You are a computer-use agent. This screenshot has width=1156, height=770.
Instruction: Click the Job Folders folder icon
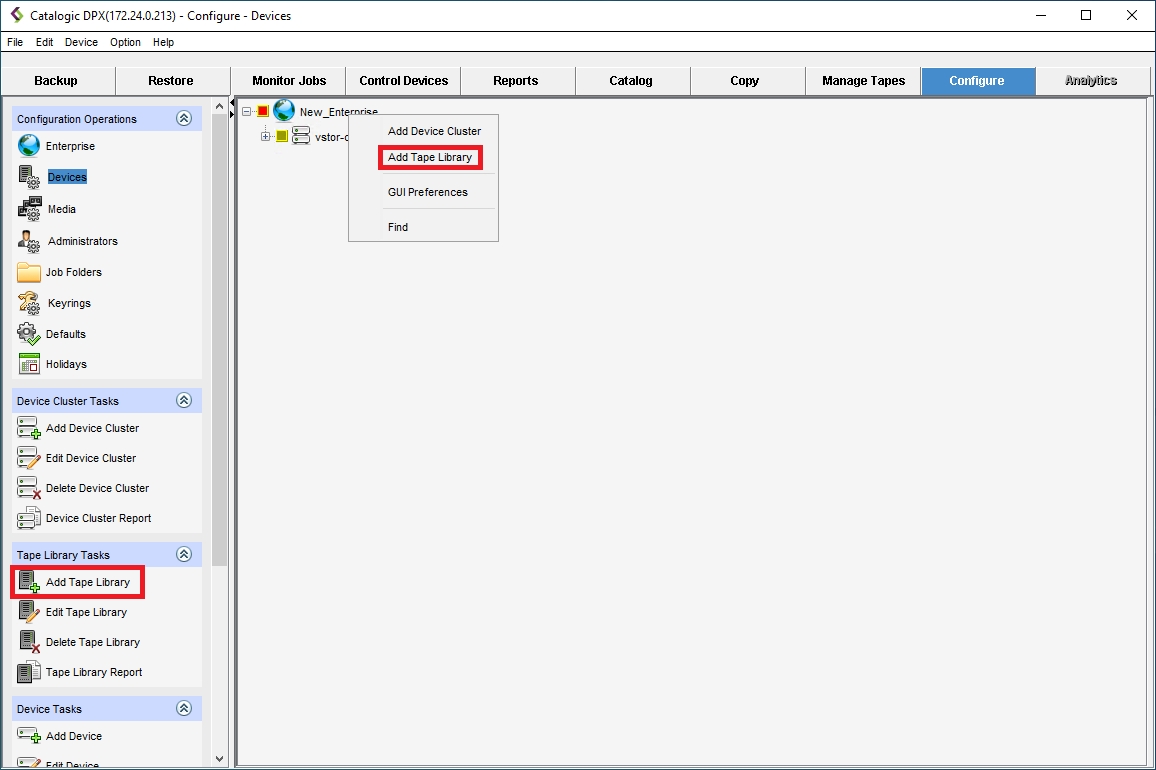pyautogui.click(x=29, y=272)
